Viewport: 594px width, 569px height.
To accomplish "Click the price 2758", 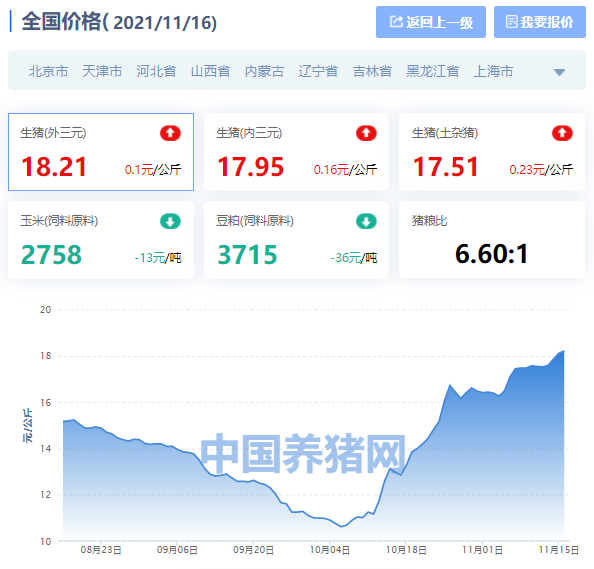I will tap(51, 255).
